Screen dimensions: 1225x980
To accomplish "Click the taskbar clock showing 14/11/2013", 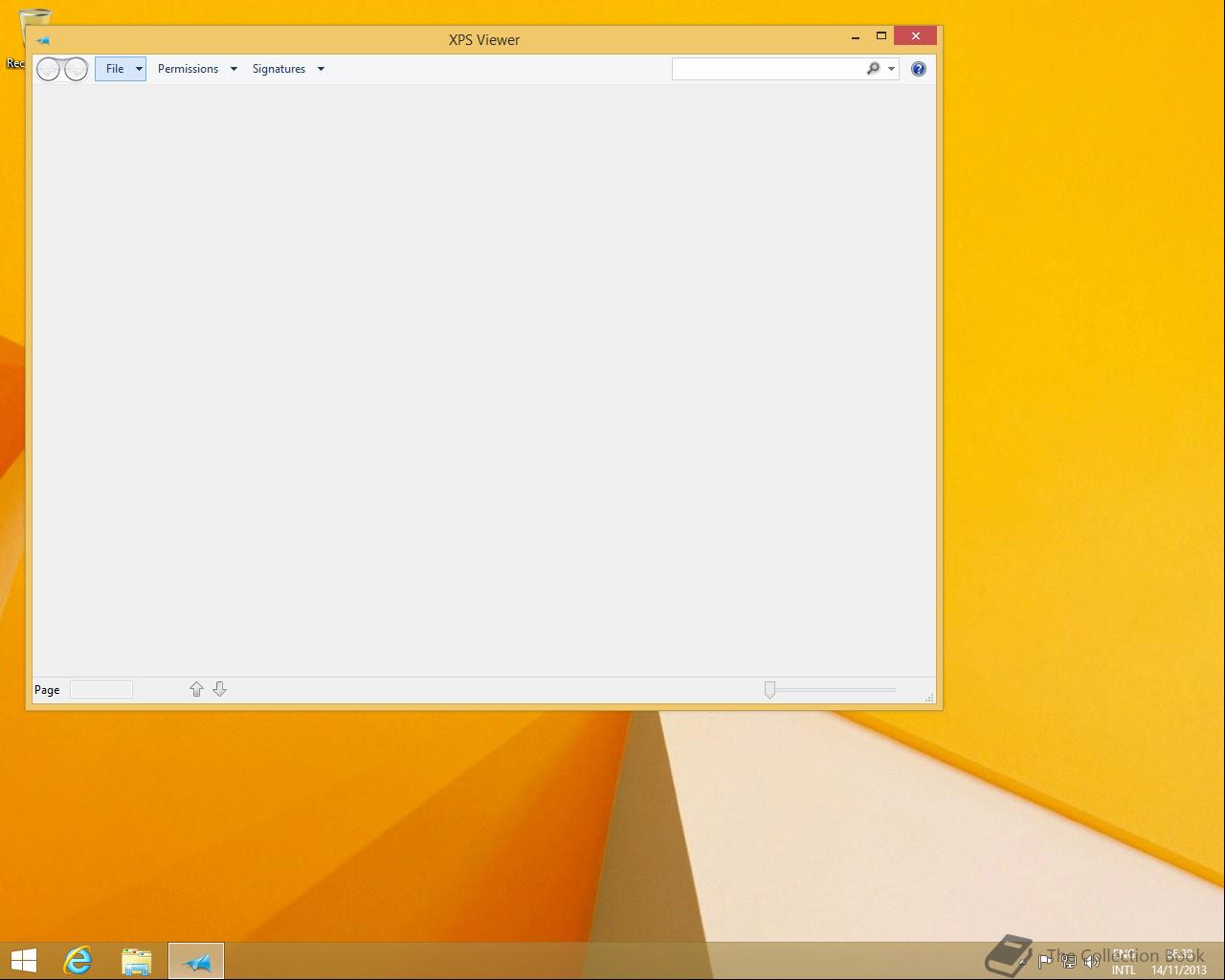I will pos(1179,962).
